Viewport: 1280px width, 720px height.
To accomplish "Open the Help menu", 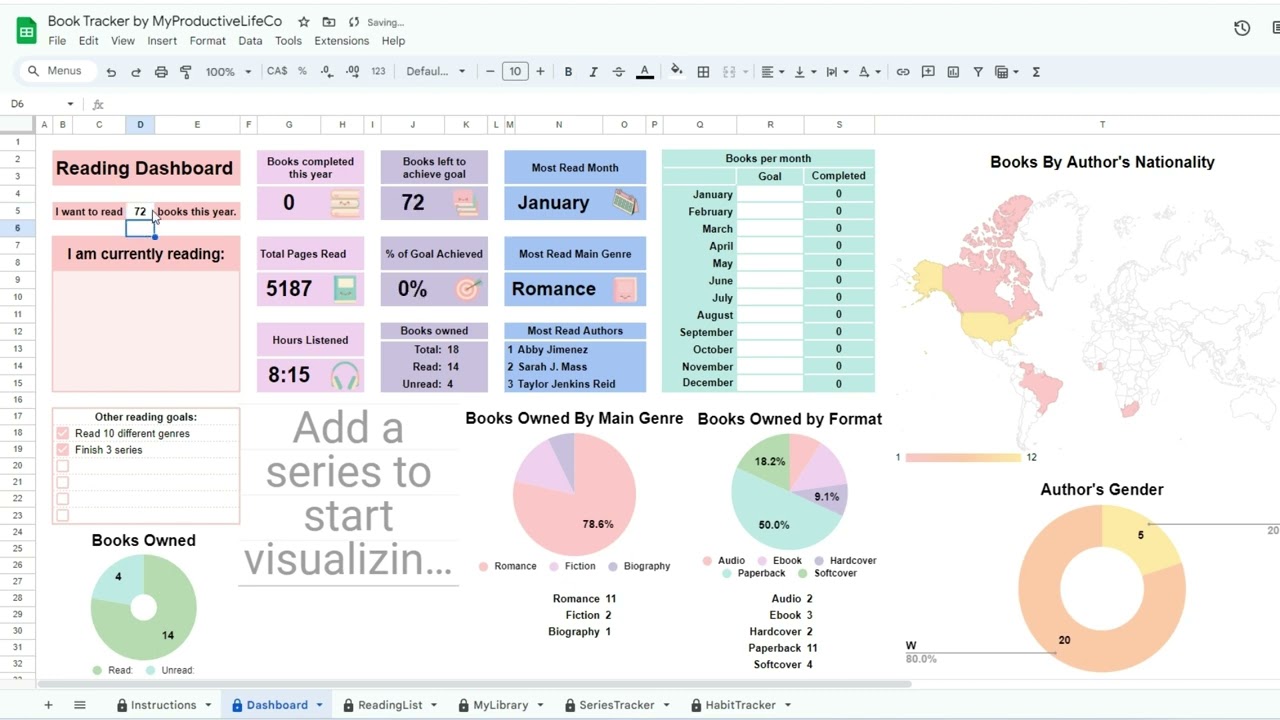I will click(x=393, y=41).
